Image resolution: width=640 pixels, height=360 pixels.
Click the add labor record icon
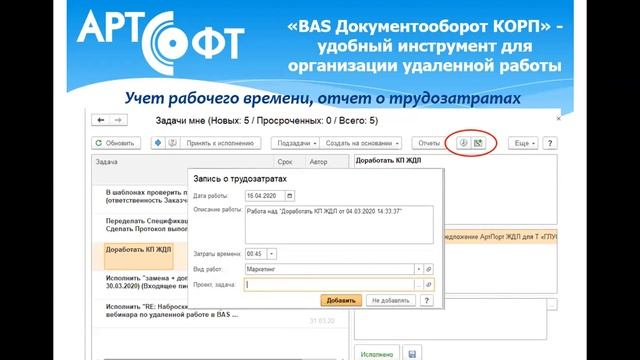coord(478,143)
